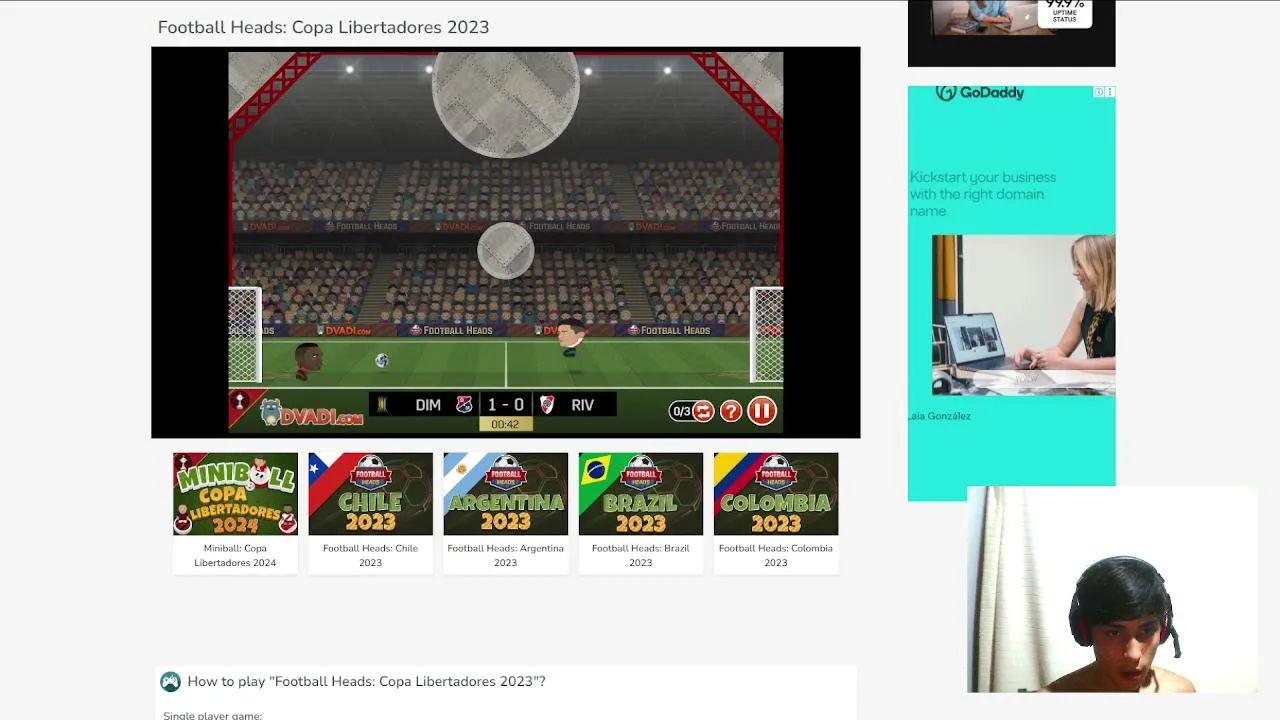1280x720 pixels.
Task: Click the 'Football Heads: Brazil 2023' link text
Action: click(x=640, y=555)
